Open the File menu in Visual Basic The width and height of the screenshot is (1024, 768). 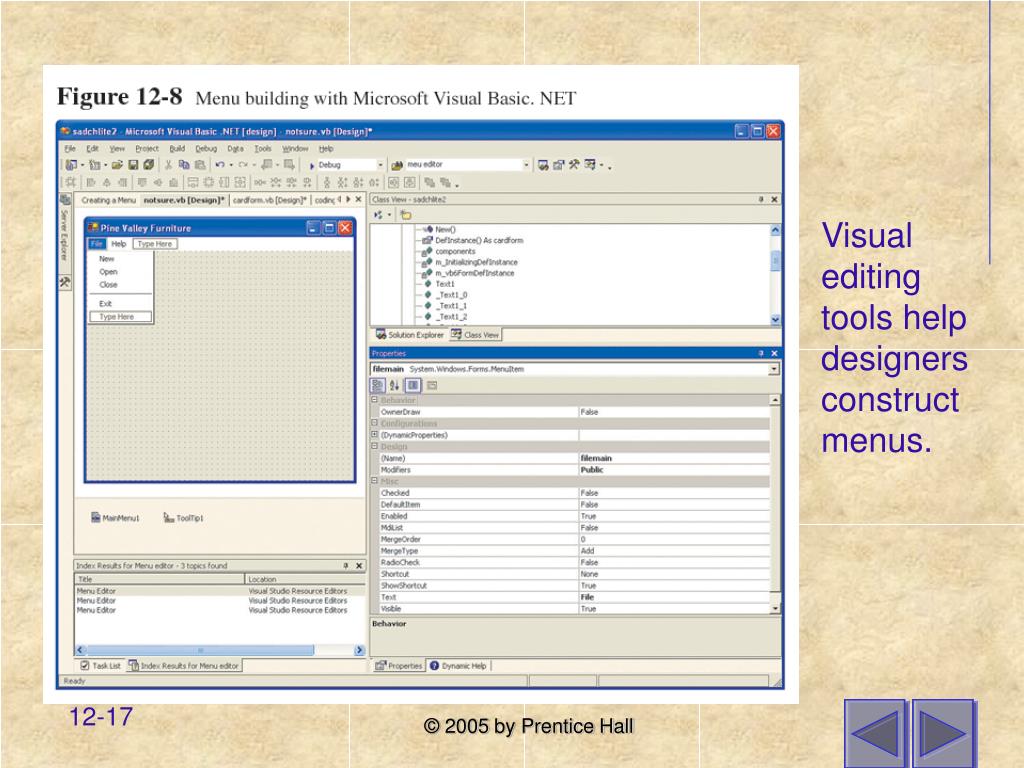71,149
